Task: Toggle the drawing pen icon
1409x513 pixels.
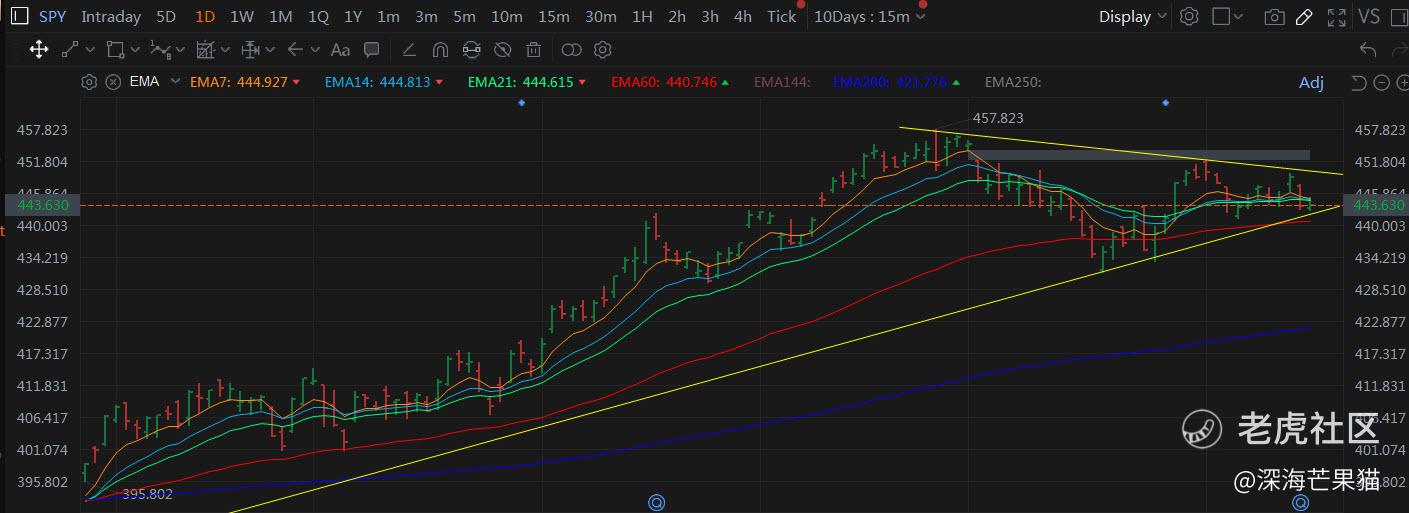Action: click(x=1304, y=16)
